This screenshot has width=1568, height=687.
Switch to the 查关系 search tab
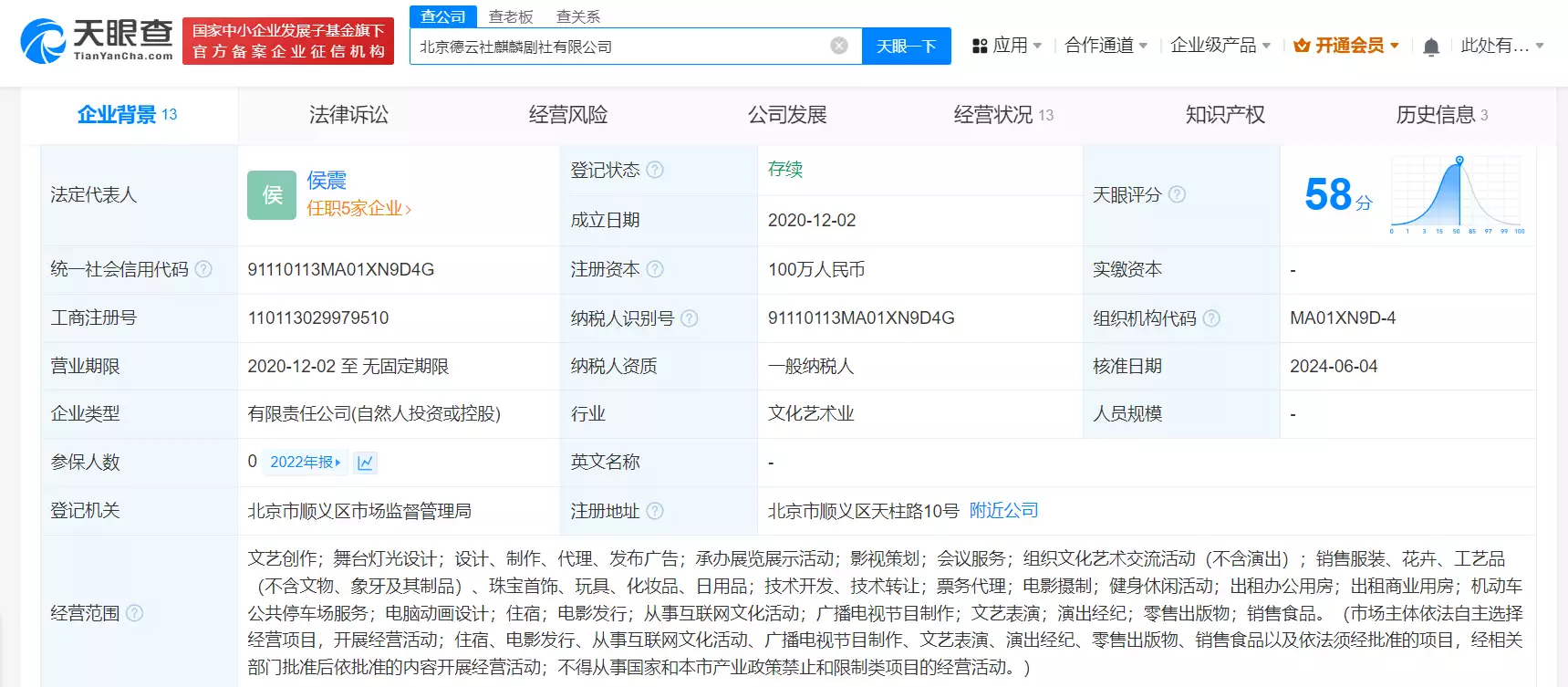578,16
